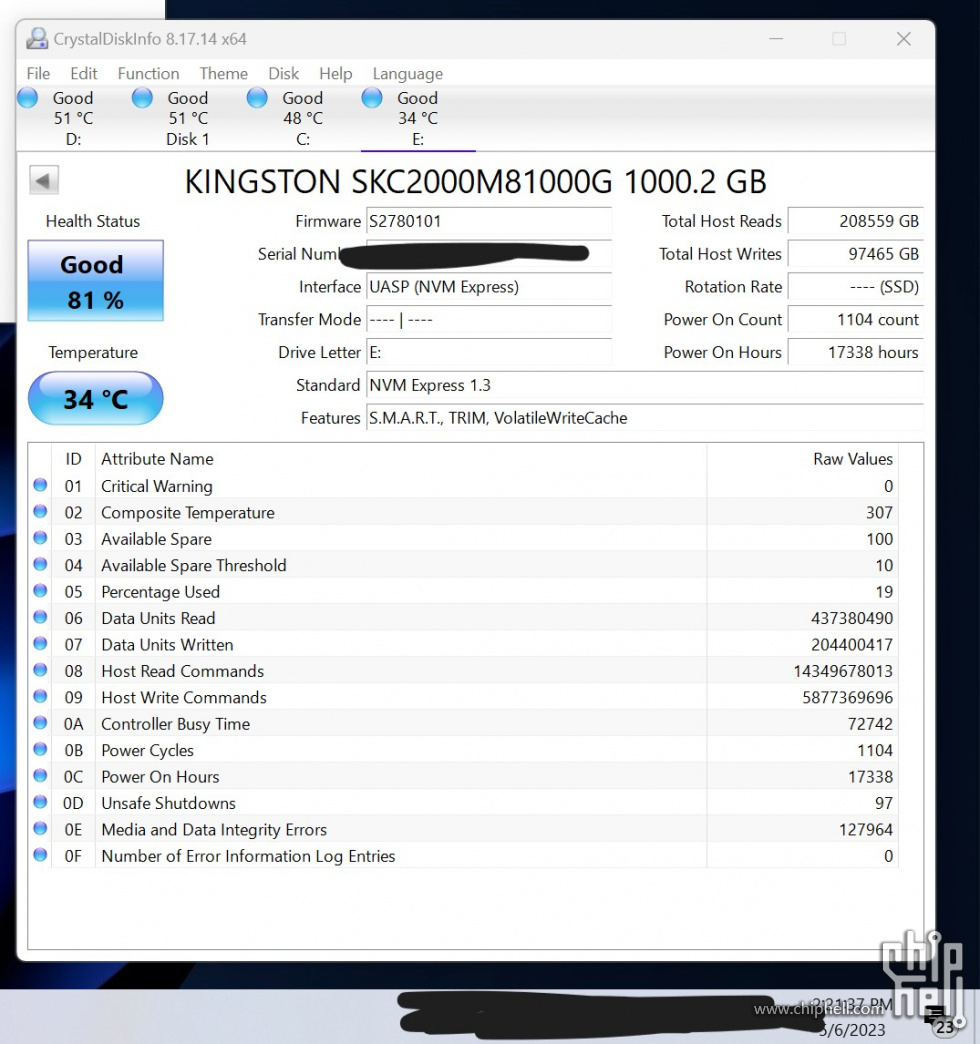Viewport: 980px width, 1044px height.
Task: Click status orb for Media and Data Integrity Errors
Action: [x=40, y=828]
